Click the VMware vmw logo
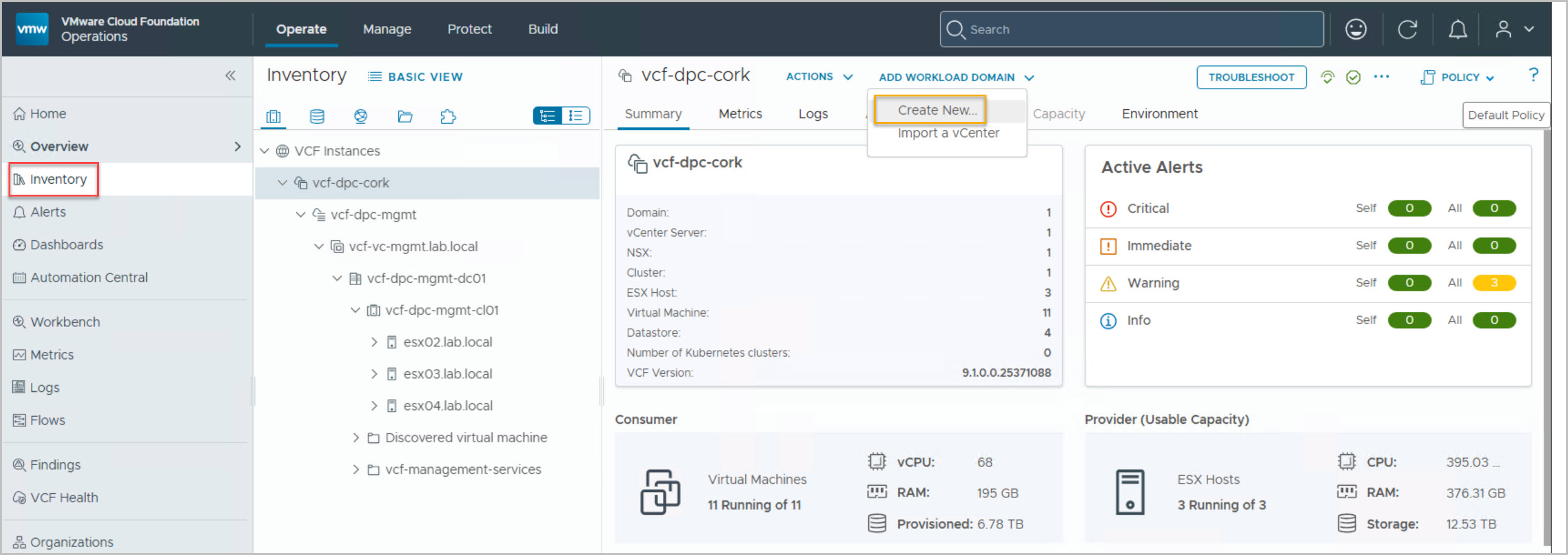This screenshot has height=555, width=1568. tap(32, 29)
